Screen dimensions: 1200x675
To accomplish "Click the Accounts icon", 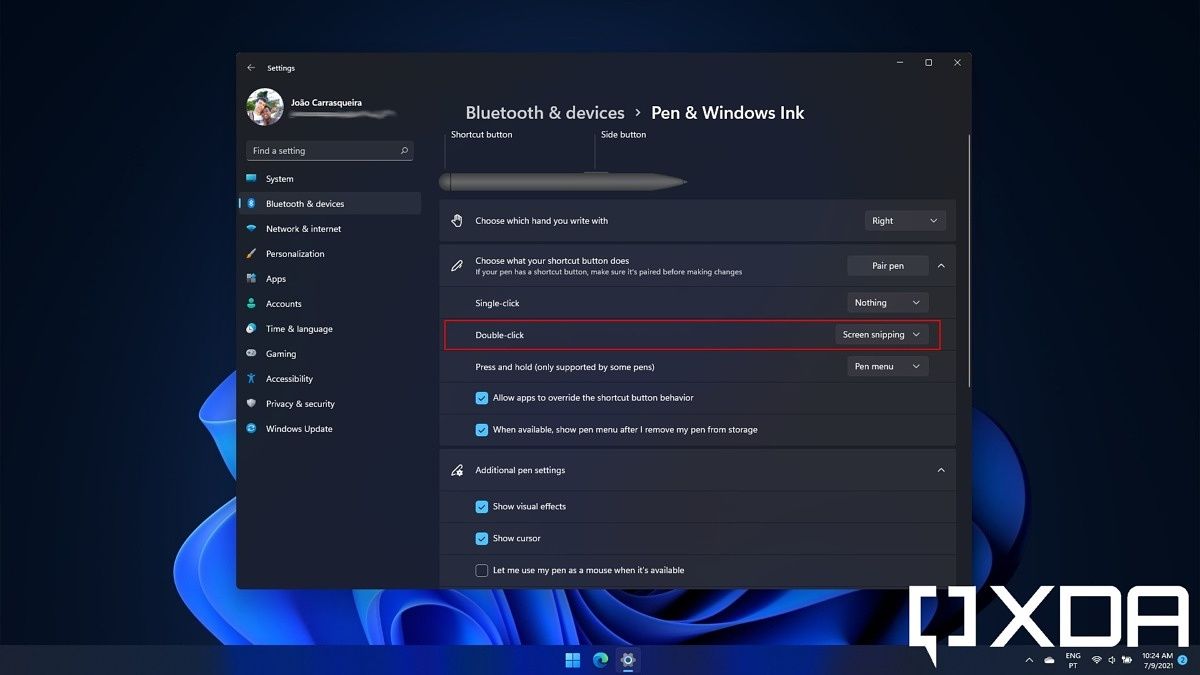I will tap(252, 303).
